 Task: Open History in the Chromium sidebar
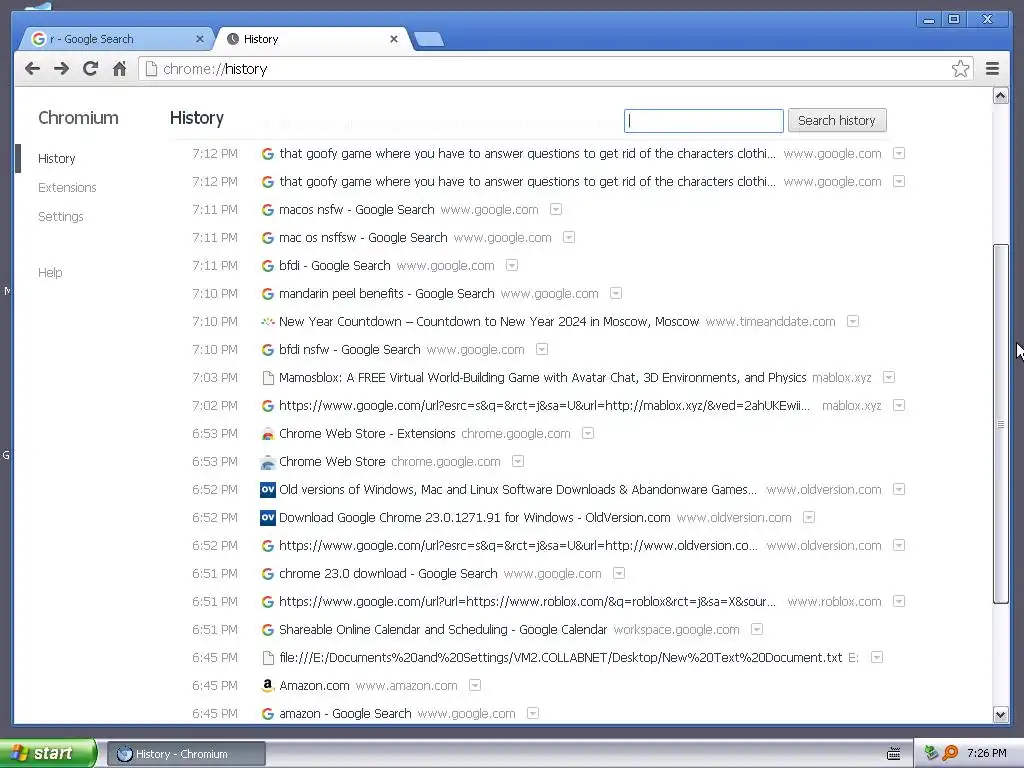coord(57,159)
